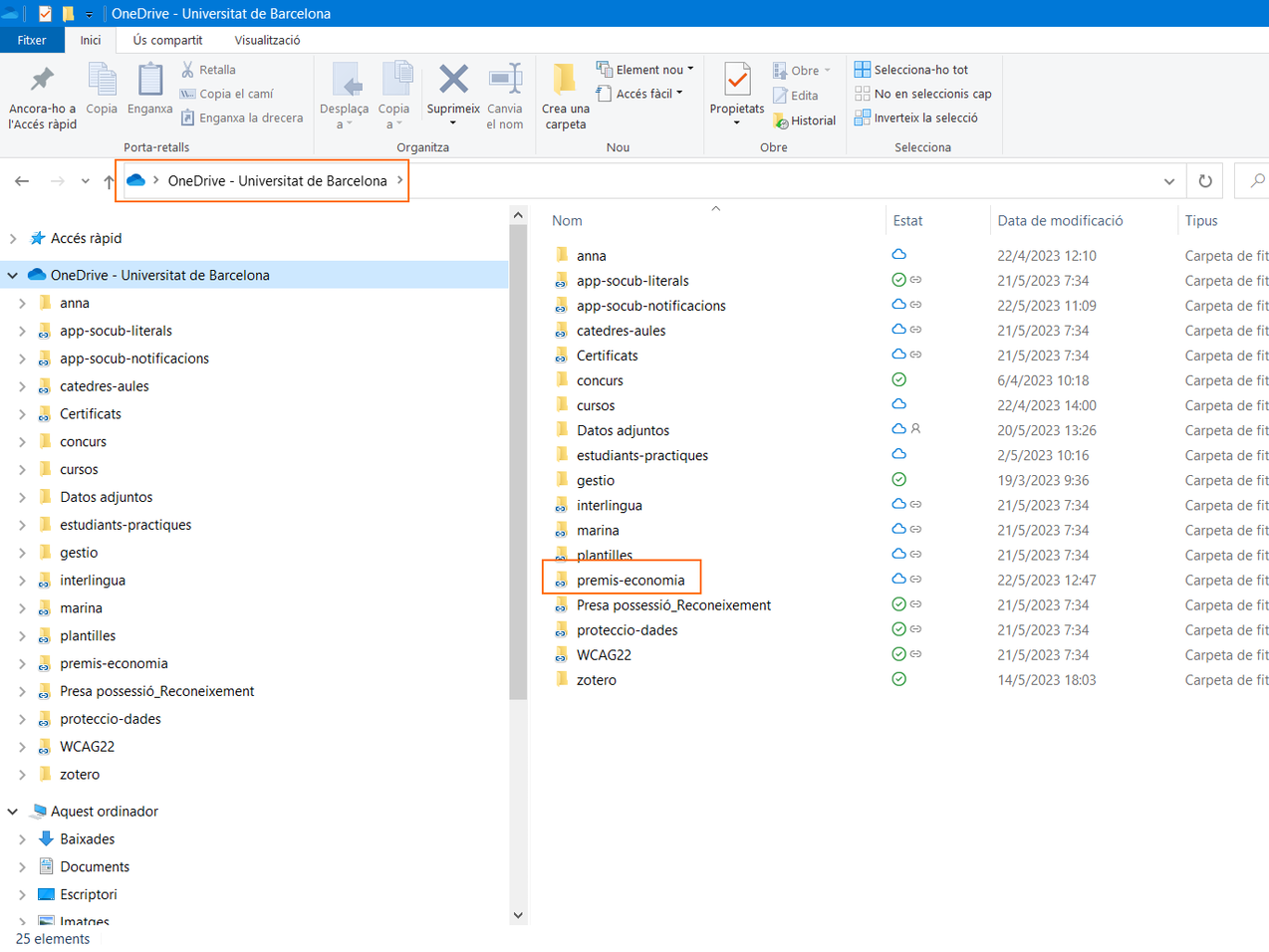Collapse the Aquest ordinador tree node
Screen dimensions: 1269x952
pyautogui.click(x=13, y=812)
